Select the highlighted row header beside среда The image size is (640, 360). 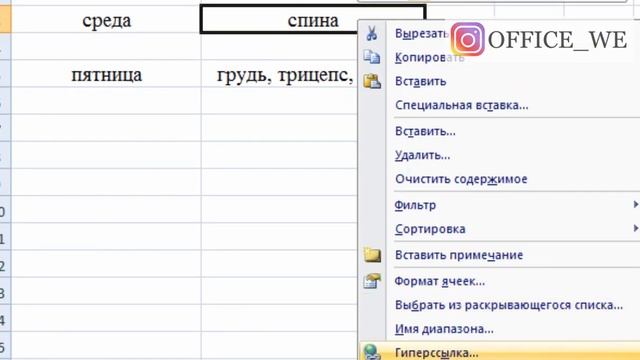pos(5,20)
